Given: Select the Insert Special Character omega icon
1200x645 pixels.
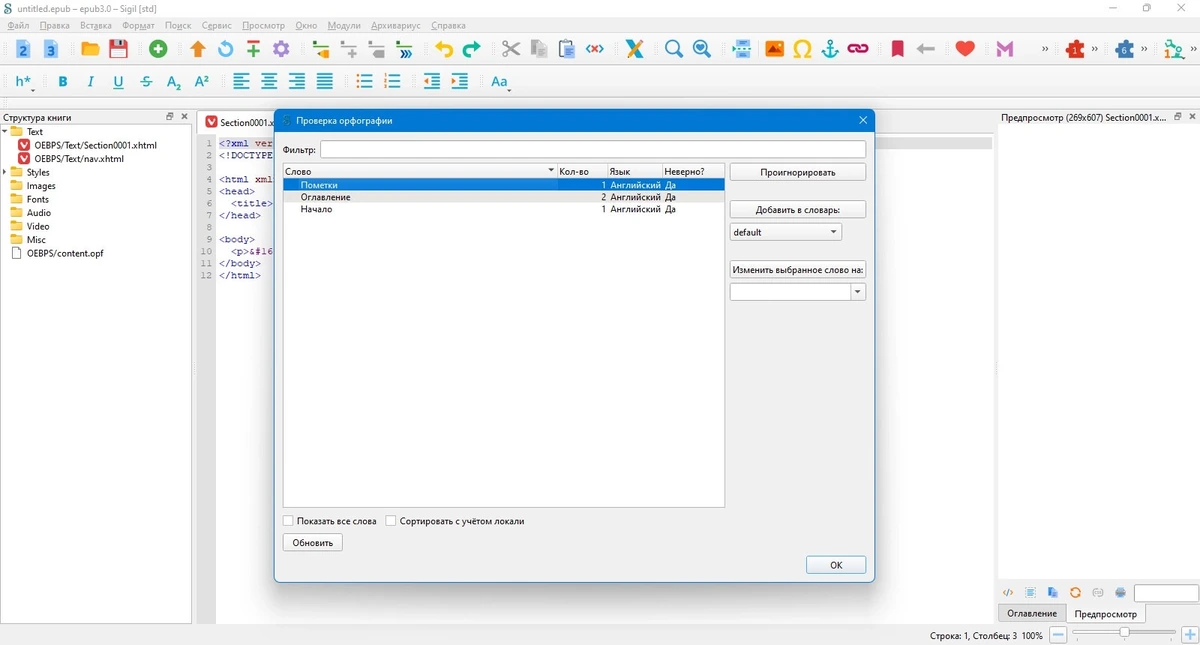Looking at the screenshot, I should (x=802, y=49).
